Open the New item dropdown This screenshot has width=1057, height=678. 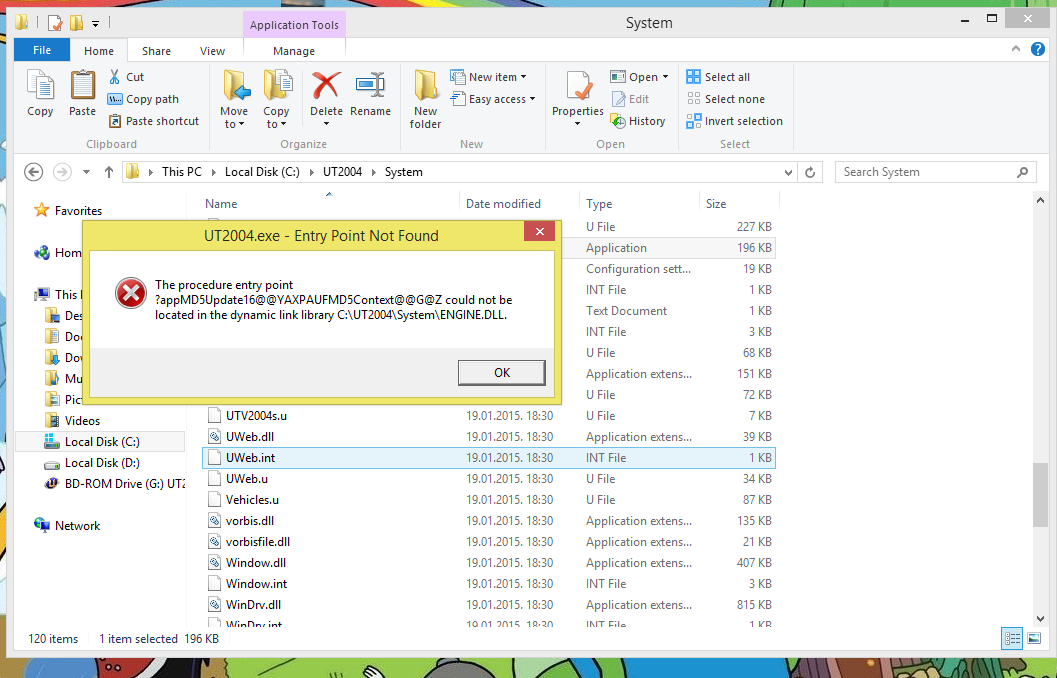click(x=488, y=77)
